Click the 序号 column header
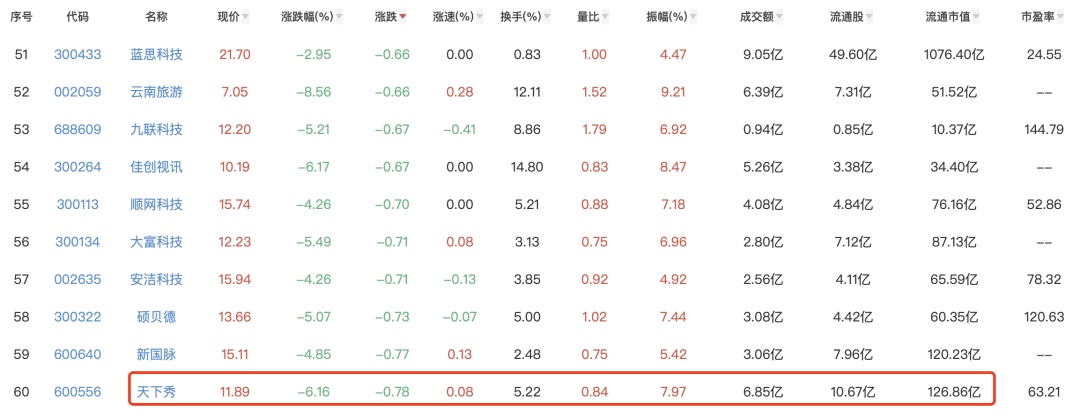 coord(21,17)
